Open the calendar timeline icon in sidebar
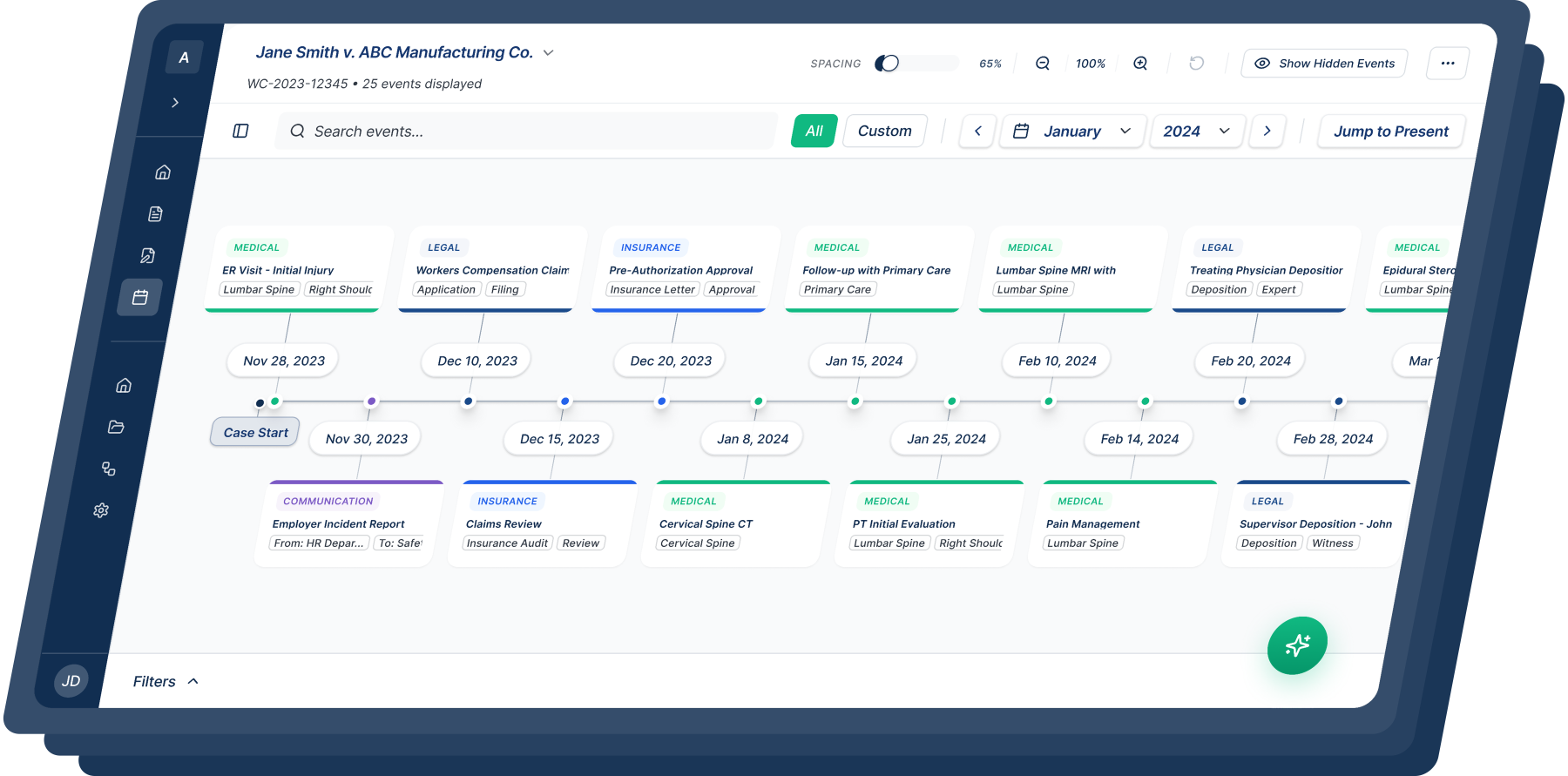Viewport: 1568px width, 776px height. [x=140, y=298]
